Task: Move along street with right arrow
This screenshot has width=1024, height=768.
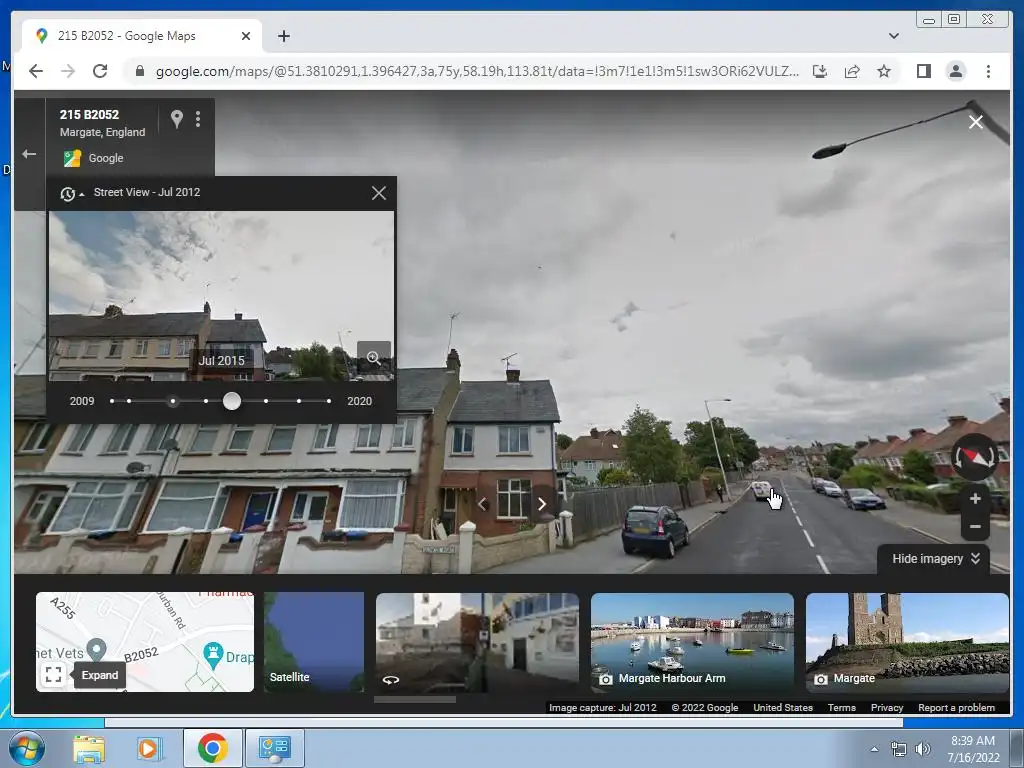Action: (x=541, y=504)
